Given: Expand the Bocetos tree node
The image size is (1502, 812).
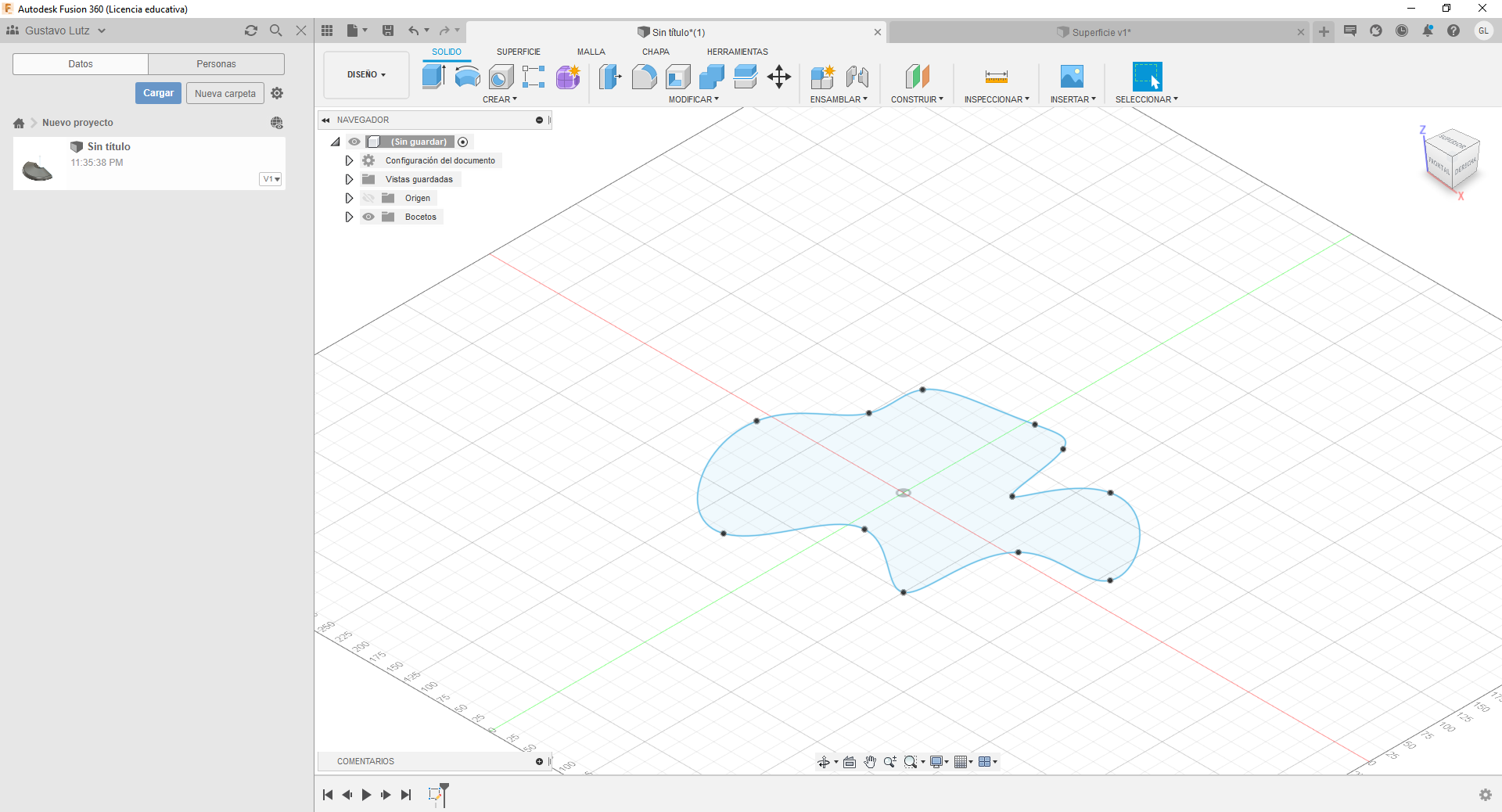Looking at the screenshot, I should (x=349, y=217).
